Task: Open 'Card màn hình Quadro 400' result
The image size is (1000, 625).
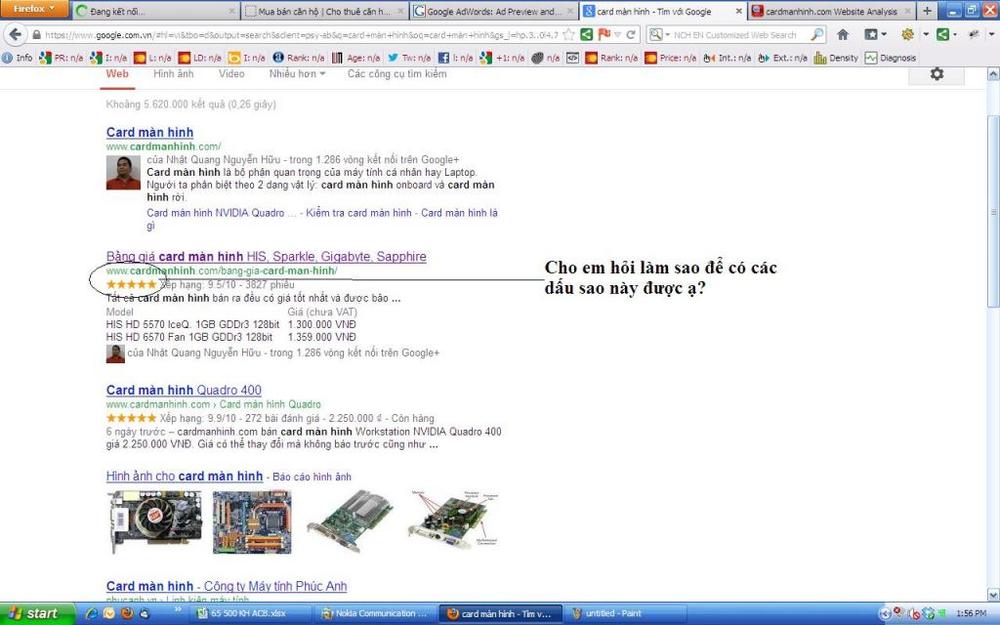Action: [x=184, y=390]
